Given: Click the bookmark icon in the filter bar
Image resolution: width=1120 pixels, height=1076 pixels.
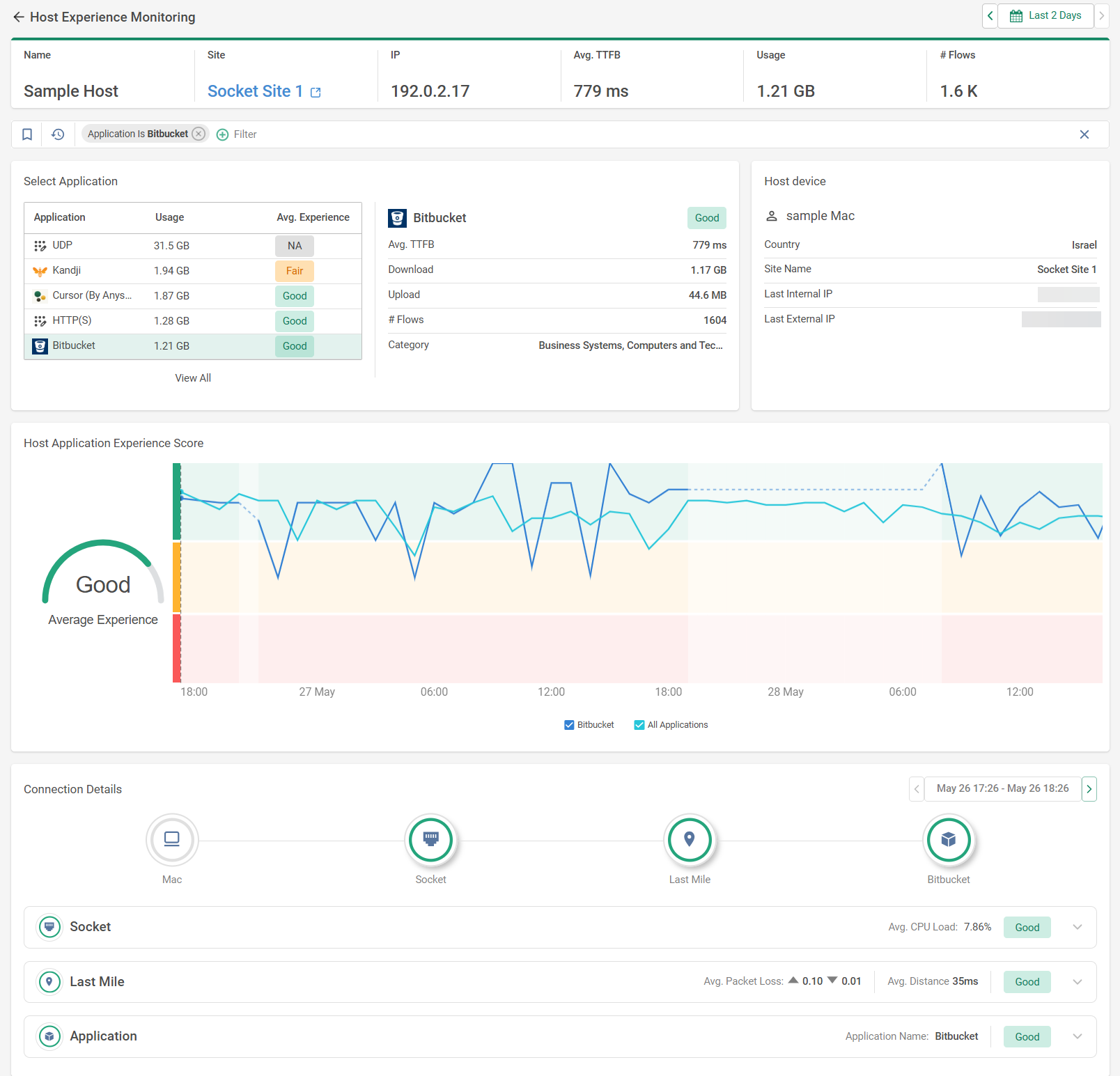Looking at the screenshot, I should point(27,134).
